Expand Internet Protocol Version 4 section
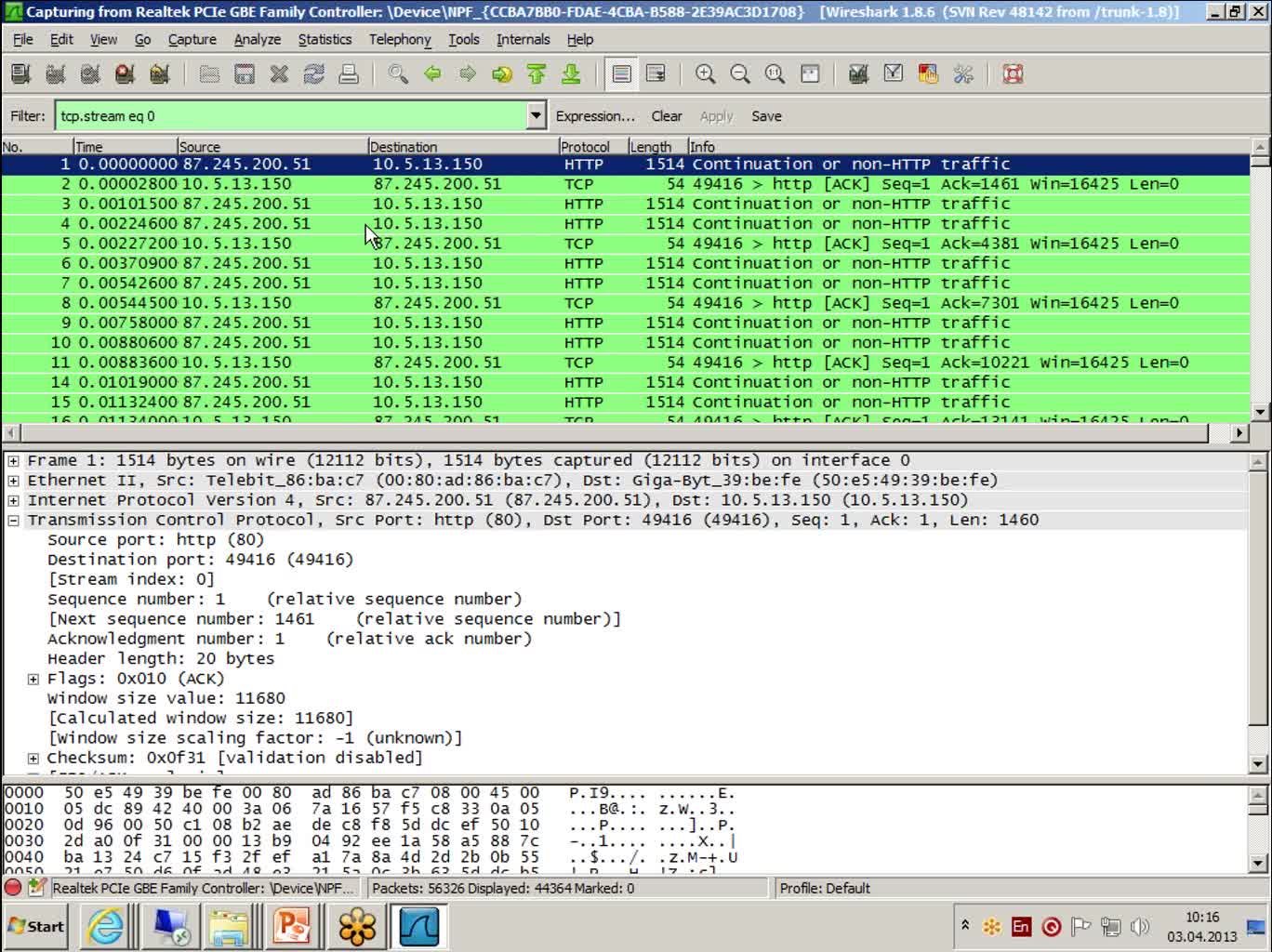This screenshot has width=1272, height=952. tap(13, 500)
